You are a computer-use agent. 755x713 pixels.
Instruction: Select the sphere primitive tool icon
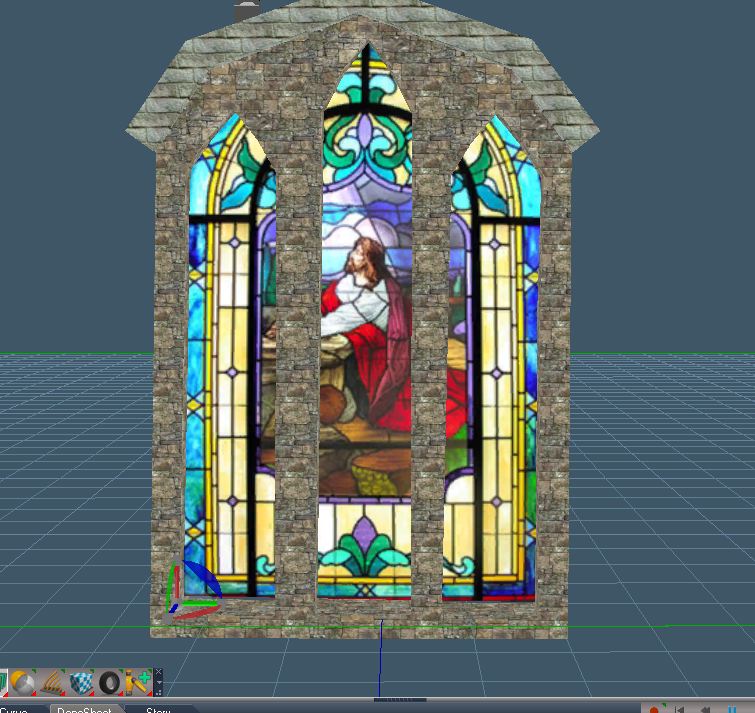[x=22, y=682]
